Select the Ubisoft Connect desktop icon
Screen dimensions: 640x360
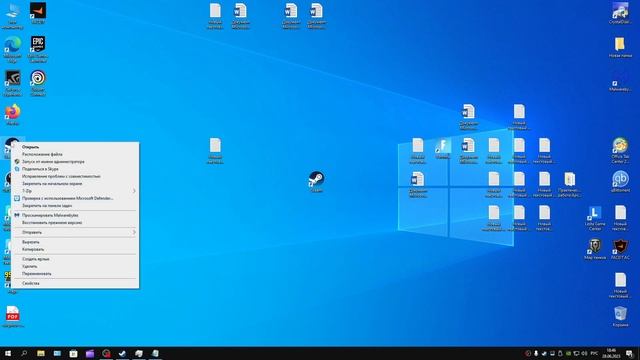click(38, 83)
